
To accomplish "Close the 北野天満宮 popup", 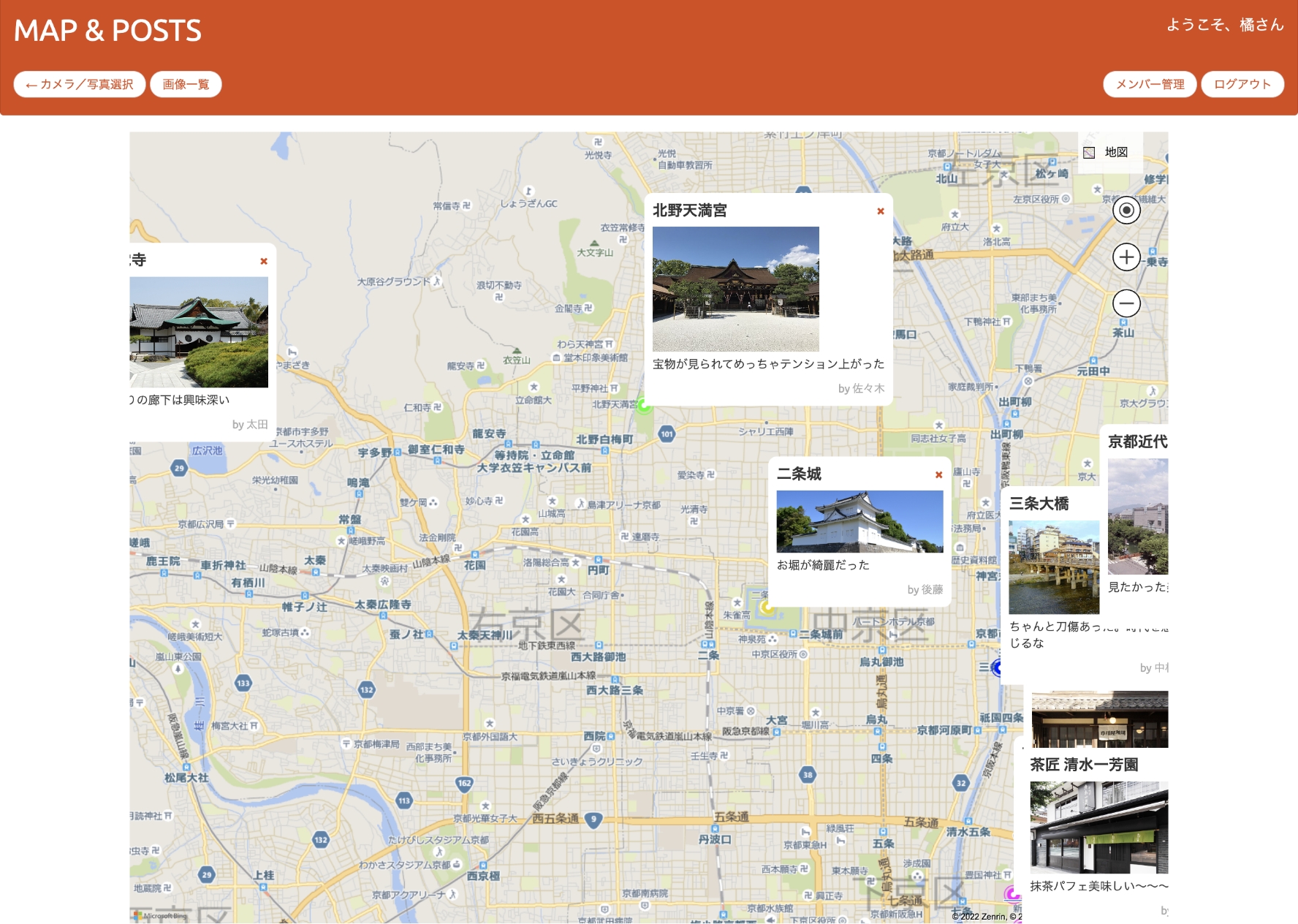I will click(x=881, y=211).
